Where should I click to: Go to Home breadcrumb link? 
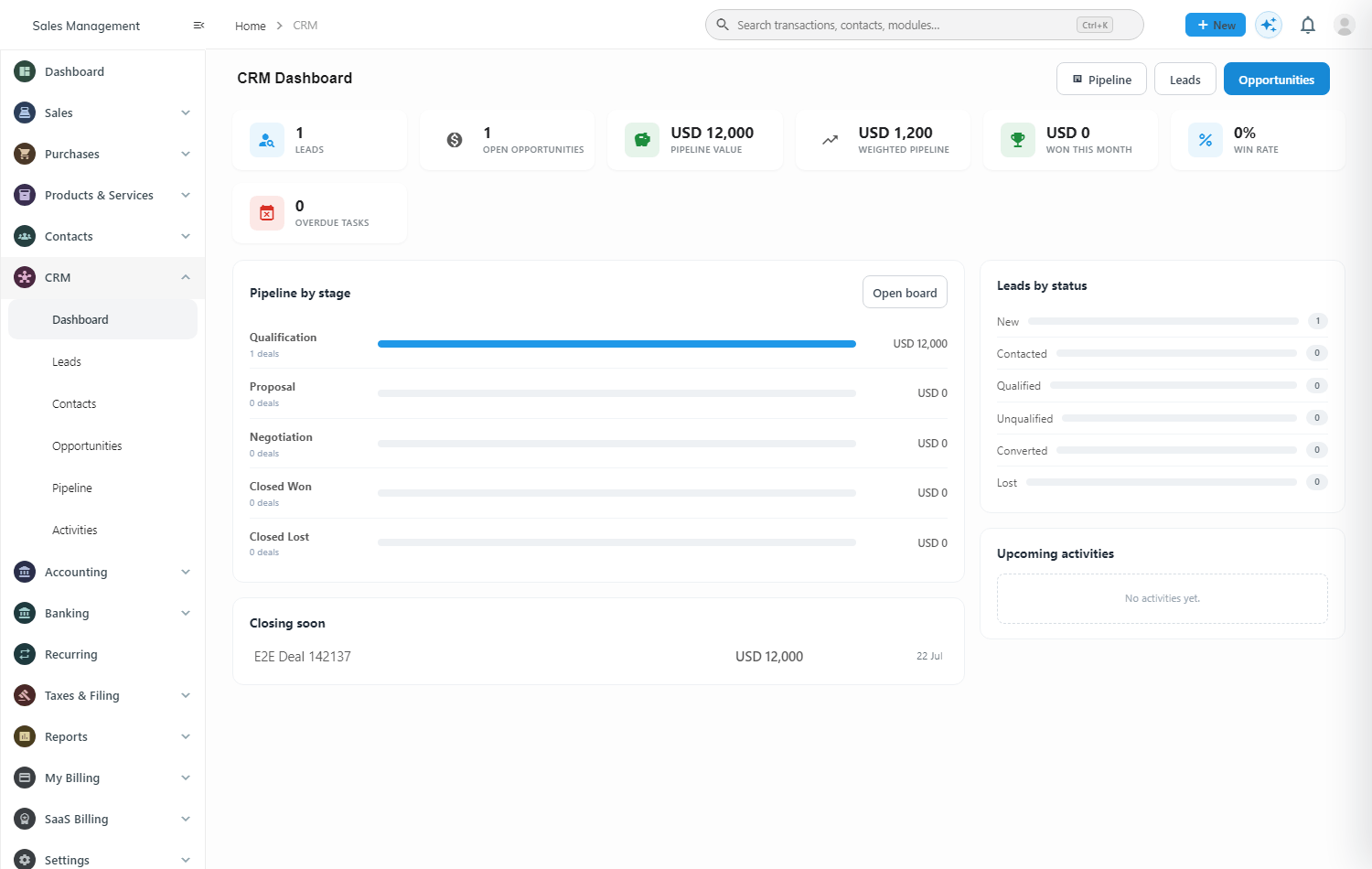(250, 26)
